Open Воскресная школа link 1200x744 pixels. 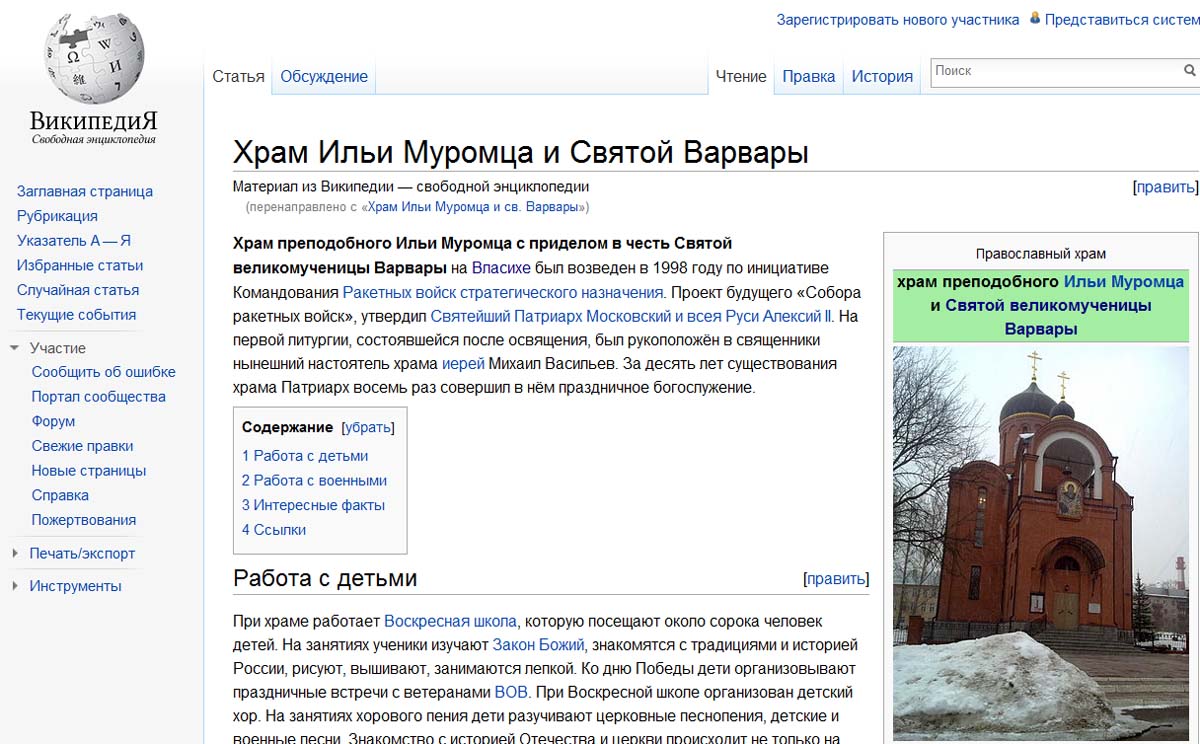tap(450, 621)
